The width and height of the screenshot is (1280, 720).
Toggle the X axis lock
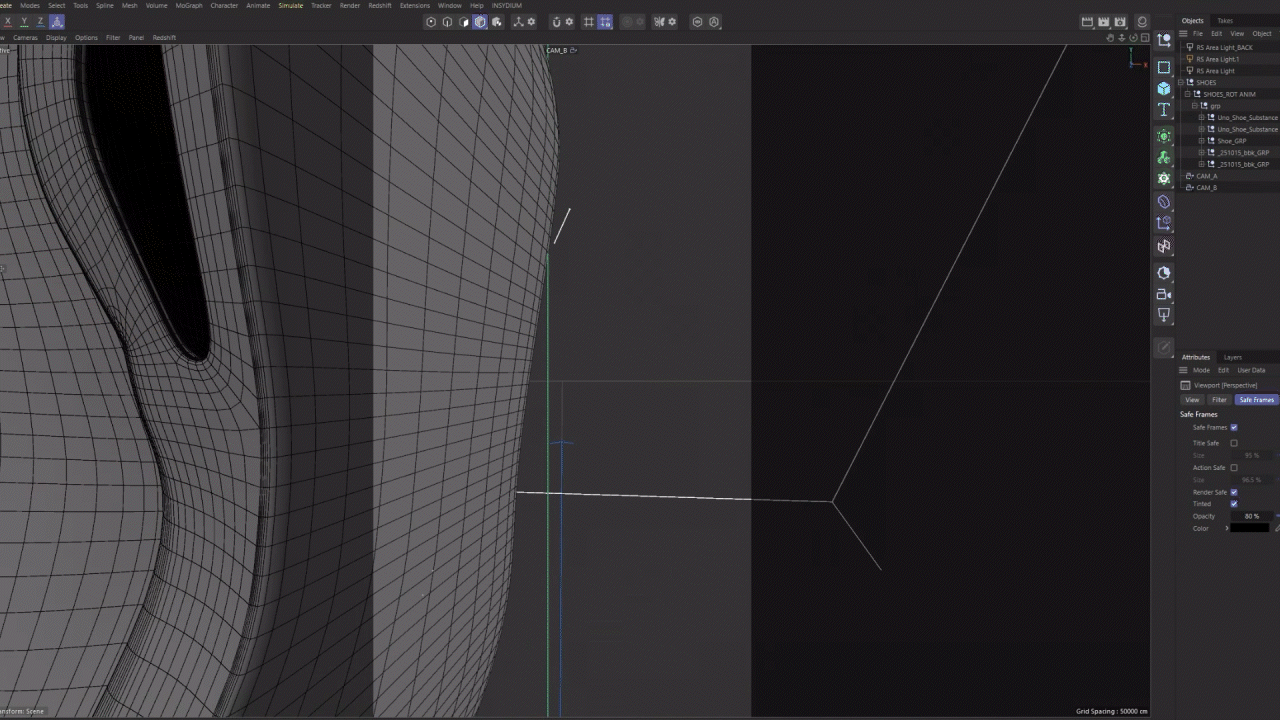(8, 22)
